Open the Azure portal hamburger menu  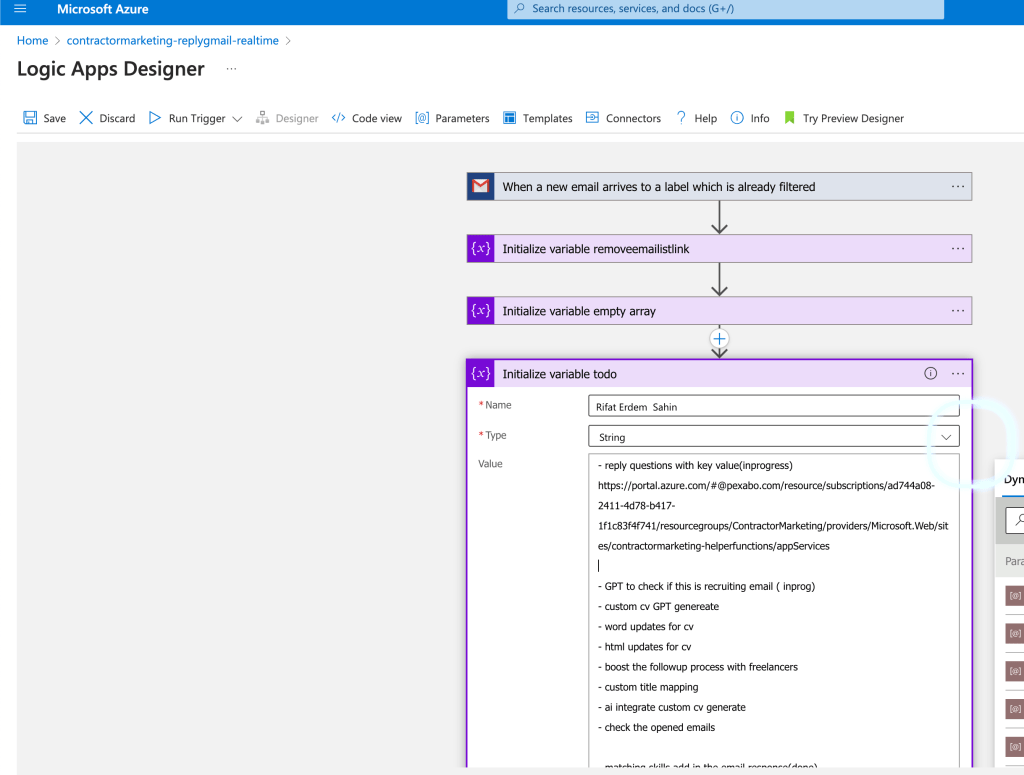coord(20,9)
